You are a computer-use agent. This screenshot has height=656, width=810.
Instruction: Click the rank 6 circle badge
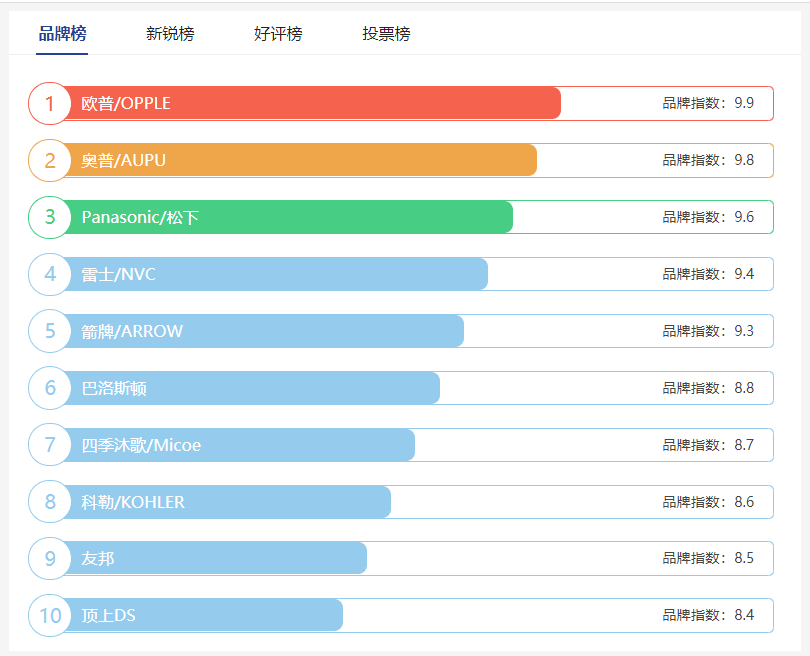point(49,388)
